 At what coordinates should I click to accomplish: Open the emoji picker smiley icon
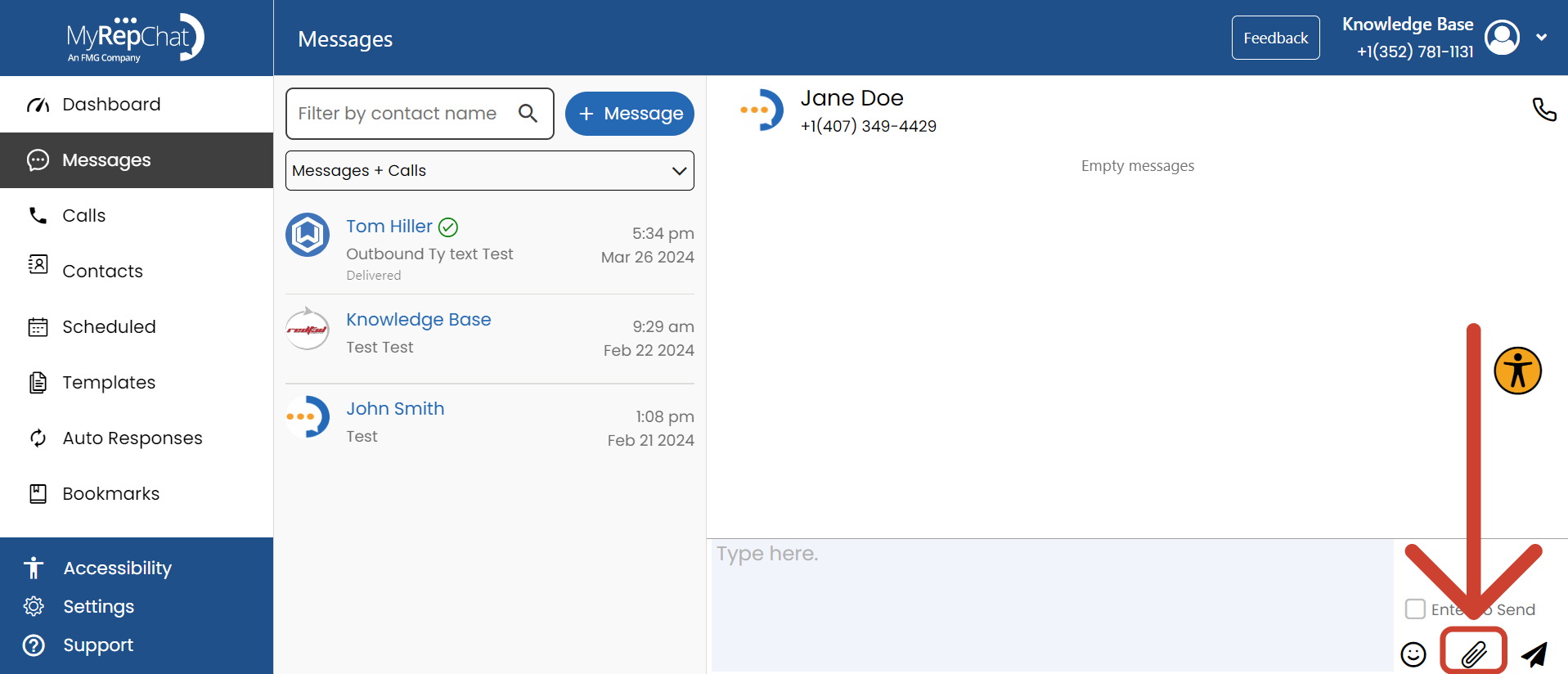point(1413,654)
